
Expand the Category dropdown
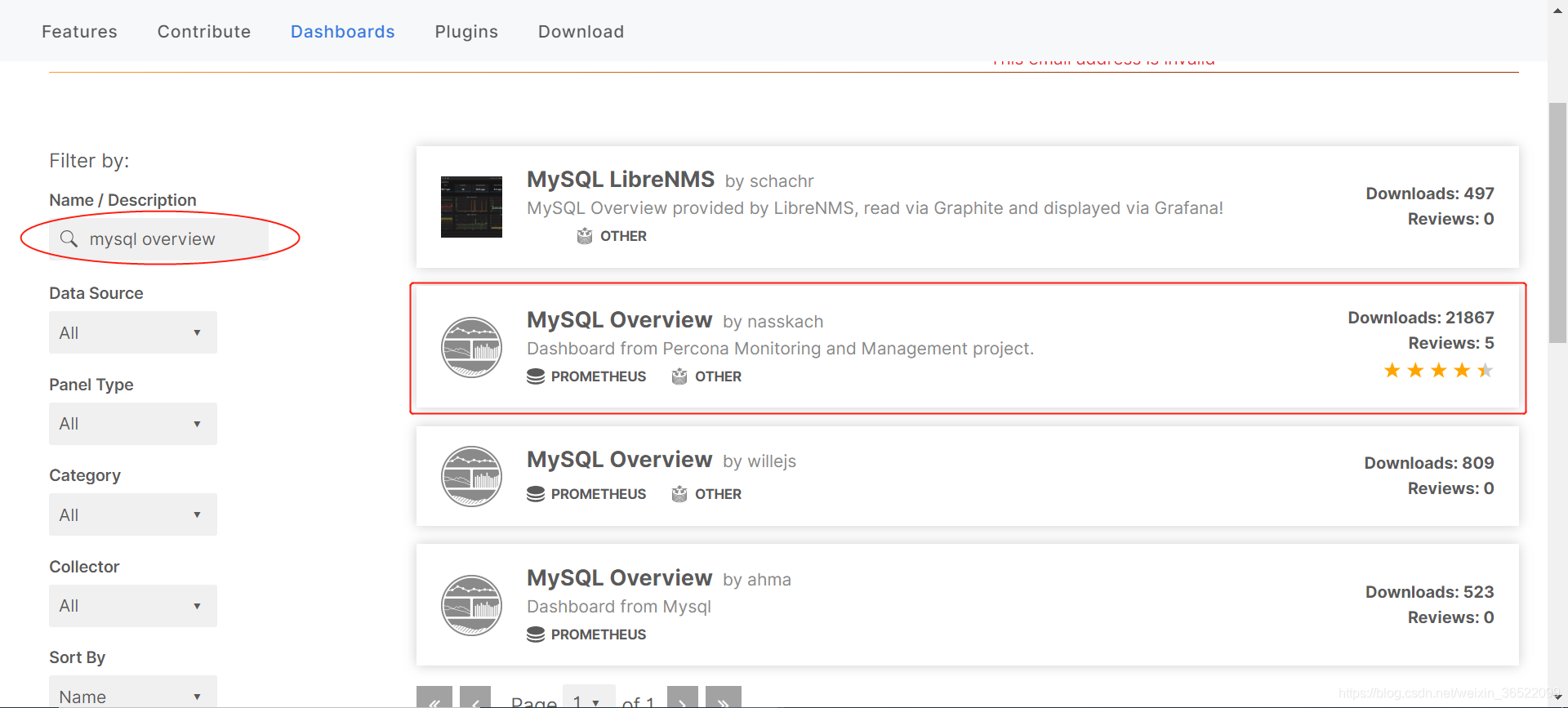(133, 514)
